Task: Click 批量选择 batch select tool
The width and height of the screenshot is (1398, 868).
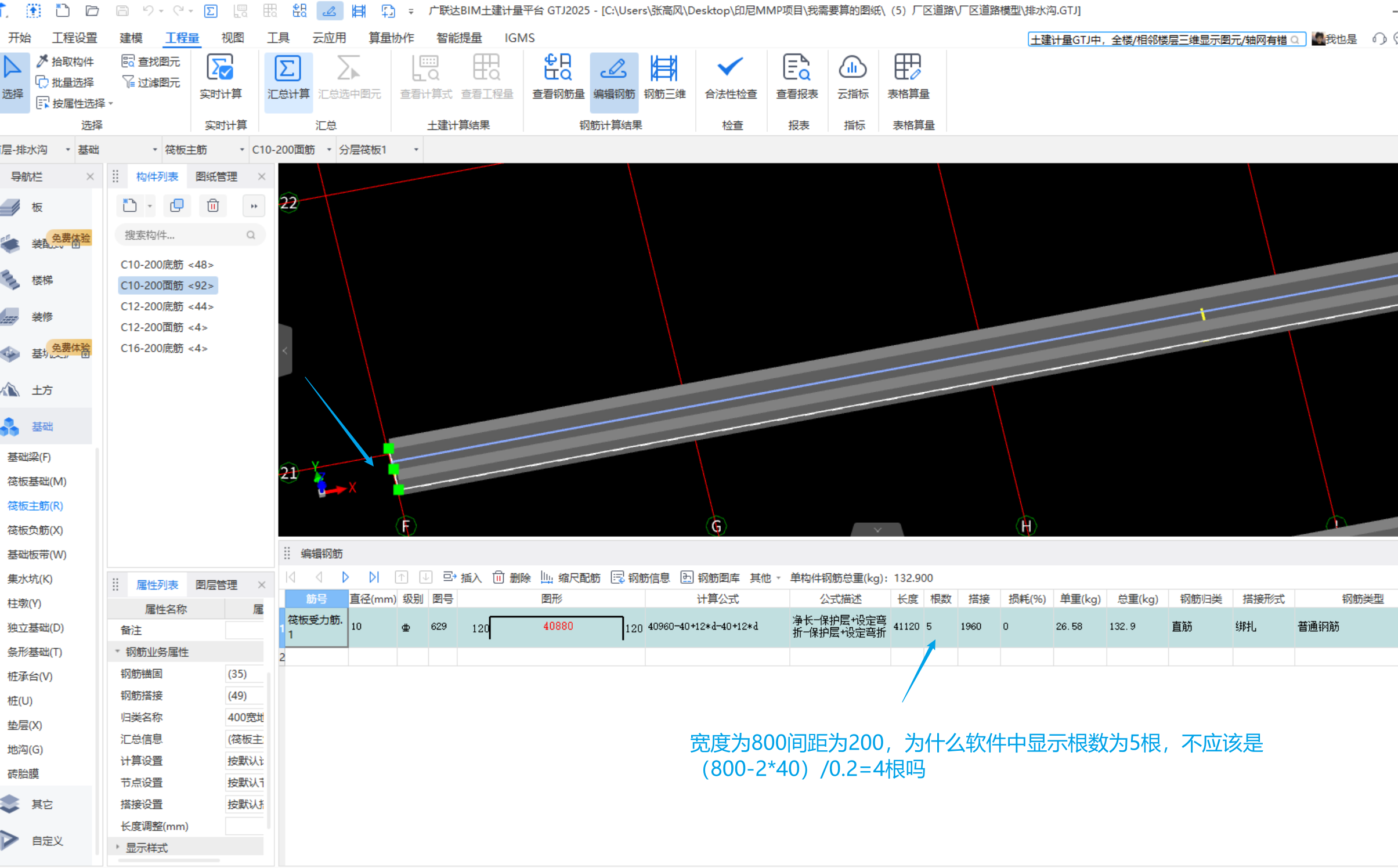Action: point(65,82)
